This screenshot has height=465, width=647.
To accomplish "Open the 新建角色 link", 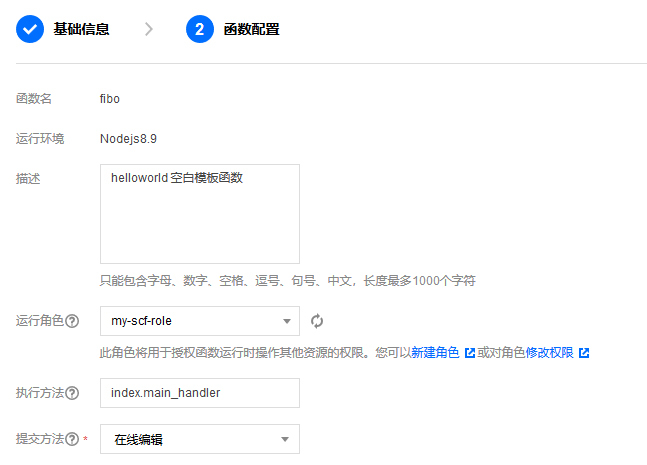I will click(x=435, y=353).
